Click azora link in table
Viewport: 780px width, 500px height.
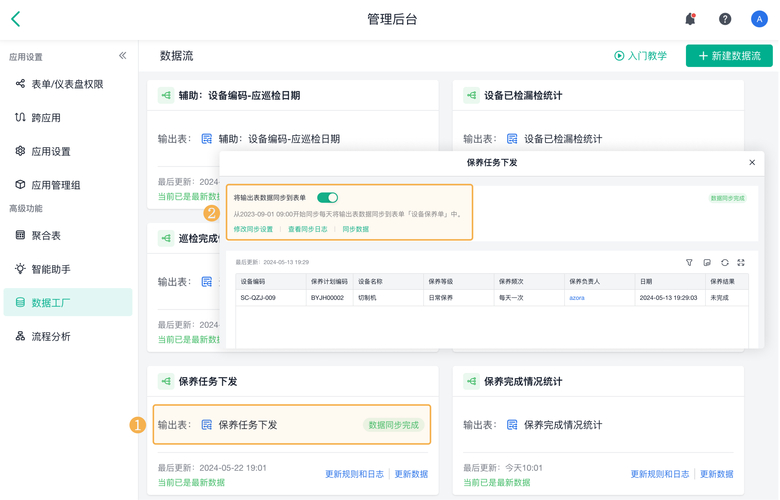point(577,298)
